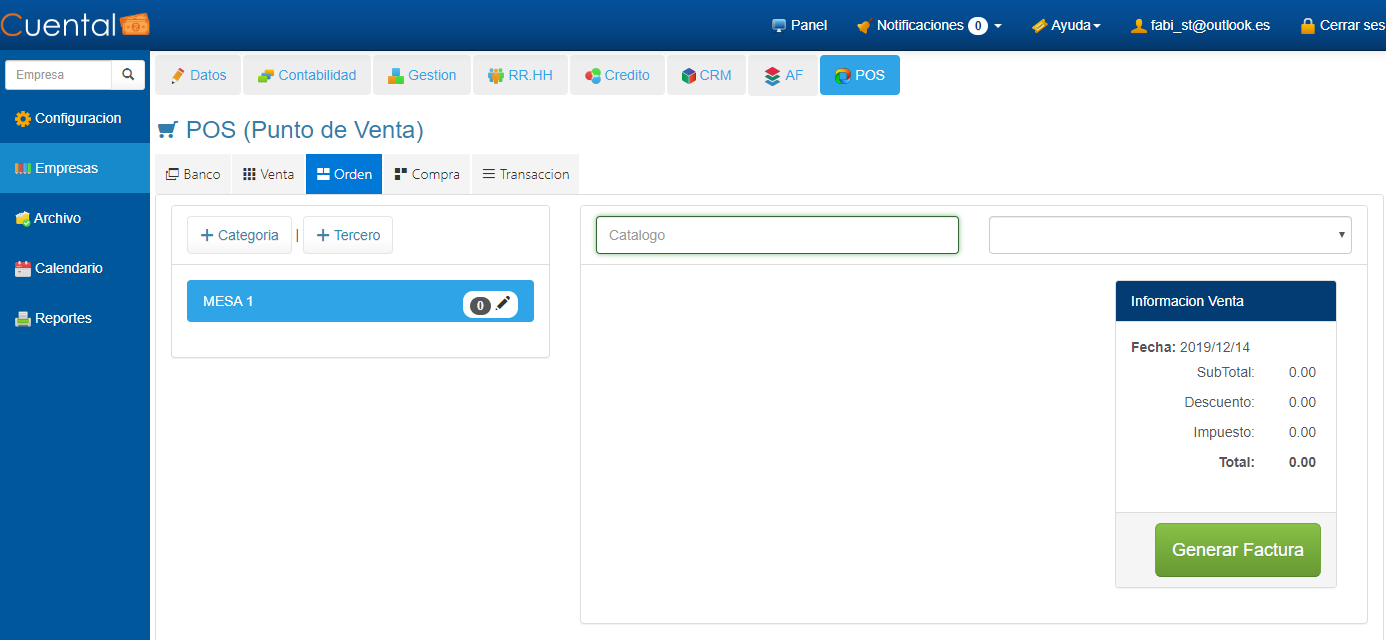The width and height of the screenshot is (1386, 640).
Task: Open the Panel monitor link
Action: coord(799,25)
